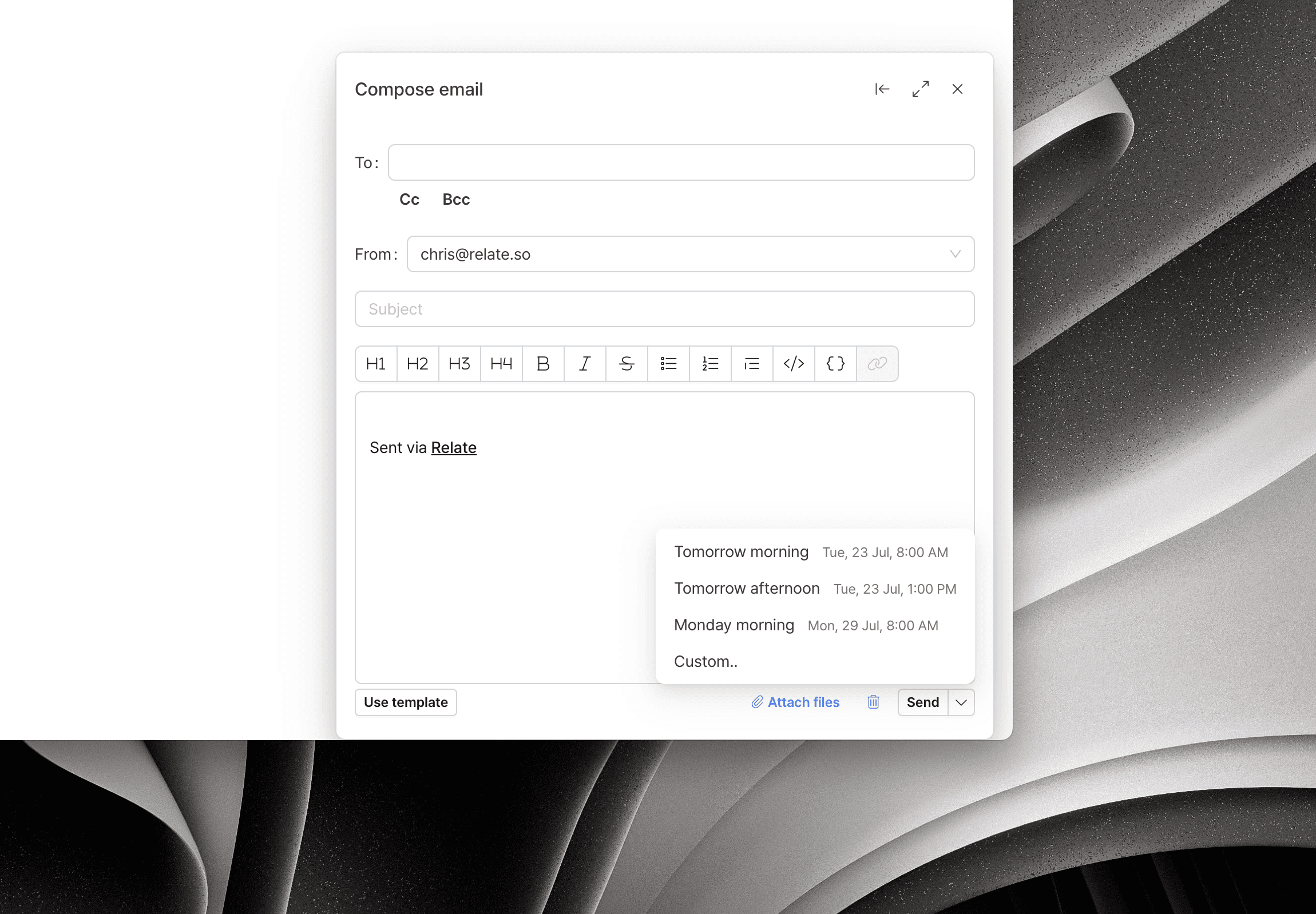Image resolution: width=1316 pixels, height=914 pixels.
Task: Click the trash icon to discard draft
Action: [x=873, y=702]
